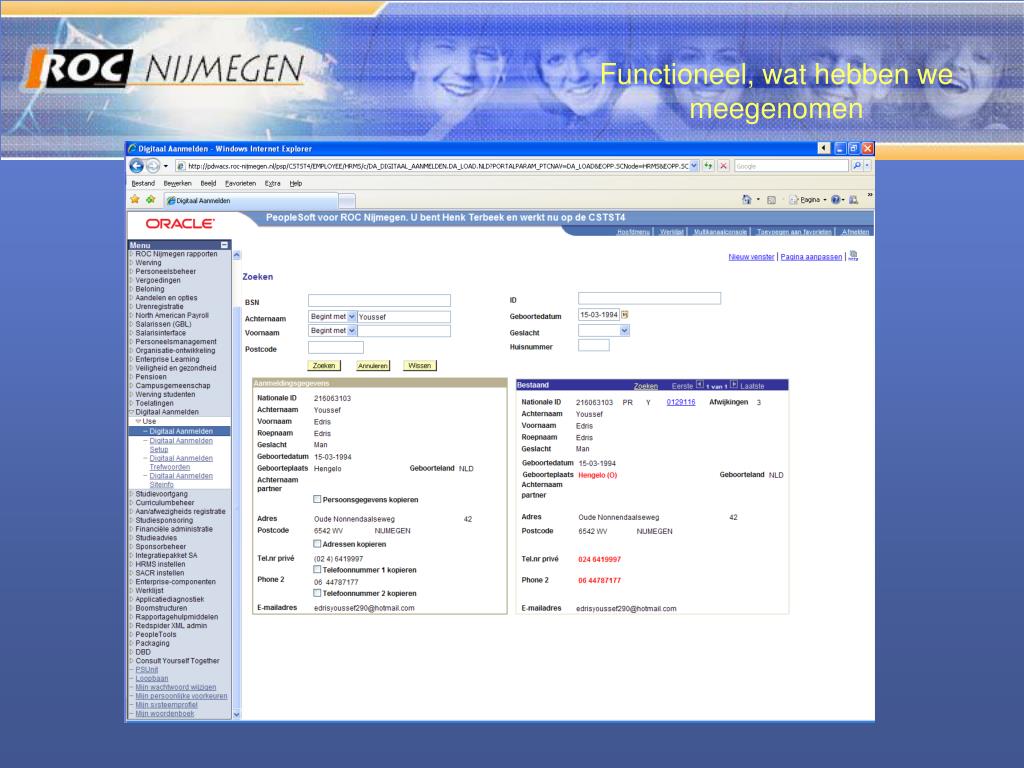Viewport: 1024px width, 768px height.
Task: Click menu scrollbar down arrow
Action: click(x=236, y=714)
